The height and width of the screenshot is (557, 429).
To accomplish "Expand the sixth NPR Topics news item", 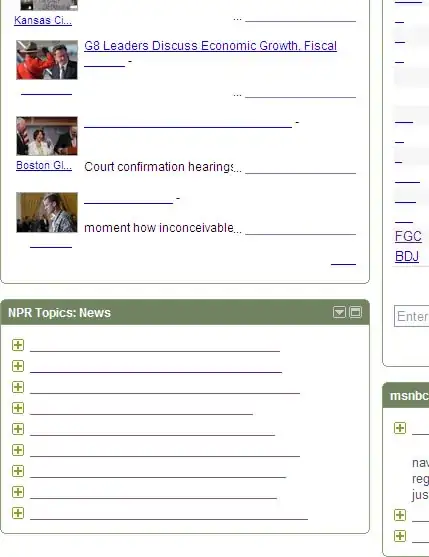I will (18, 450).
